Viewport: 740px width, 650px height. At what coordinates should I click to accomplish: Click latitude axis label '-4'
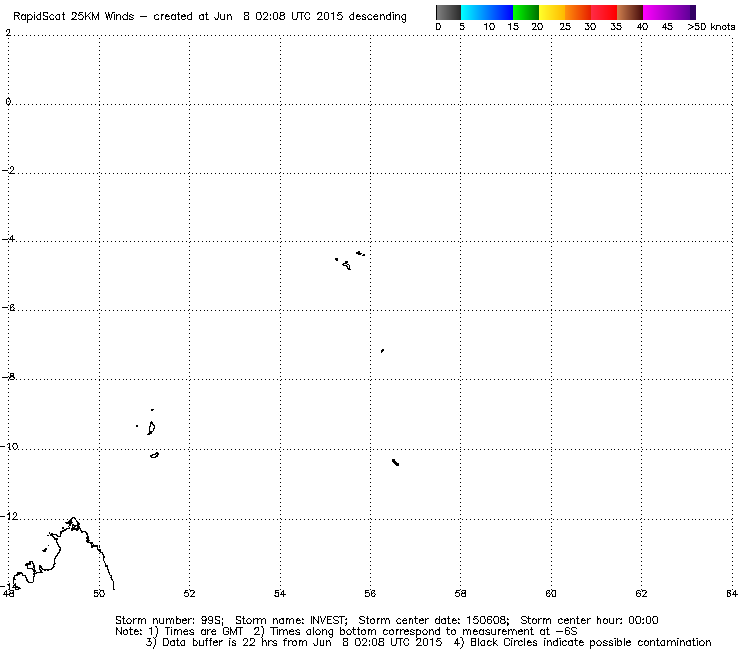[8, 239]
